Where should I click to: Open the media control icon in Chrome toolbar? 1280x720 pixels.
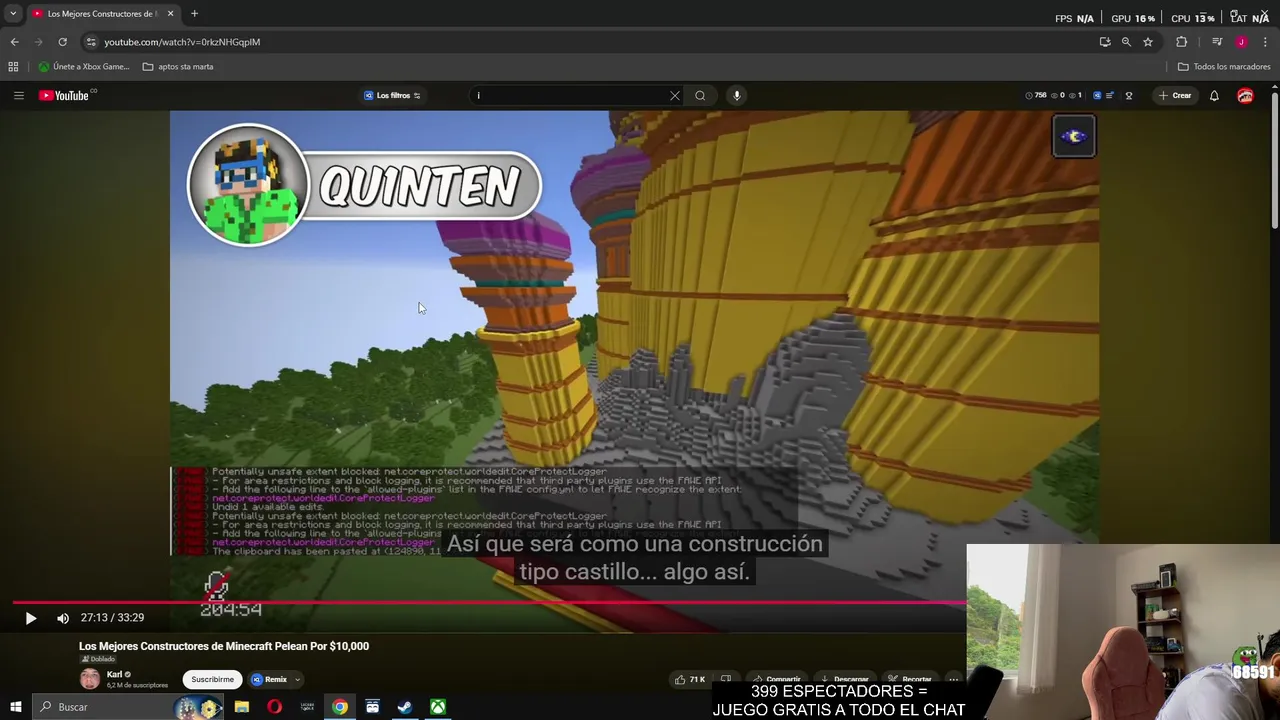coord(1217,42)
